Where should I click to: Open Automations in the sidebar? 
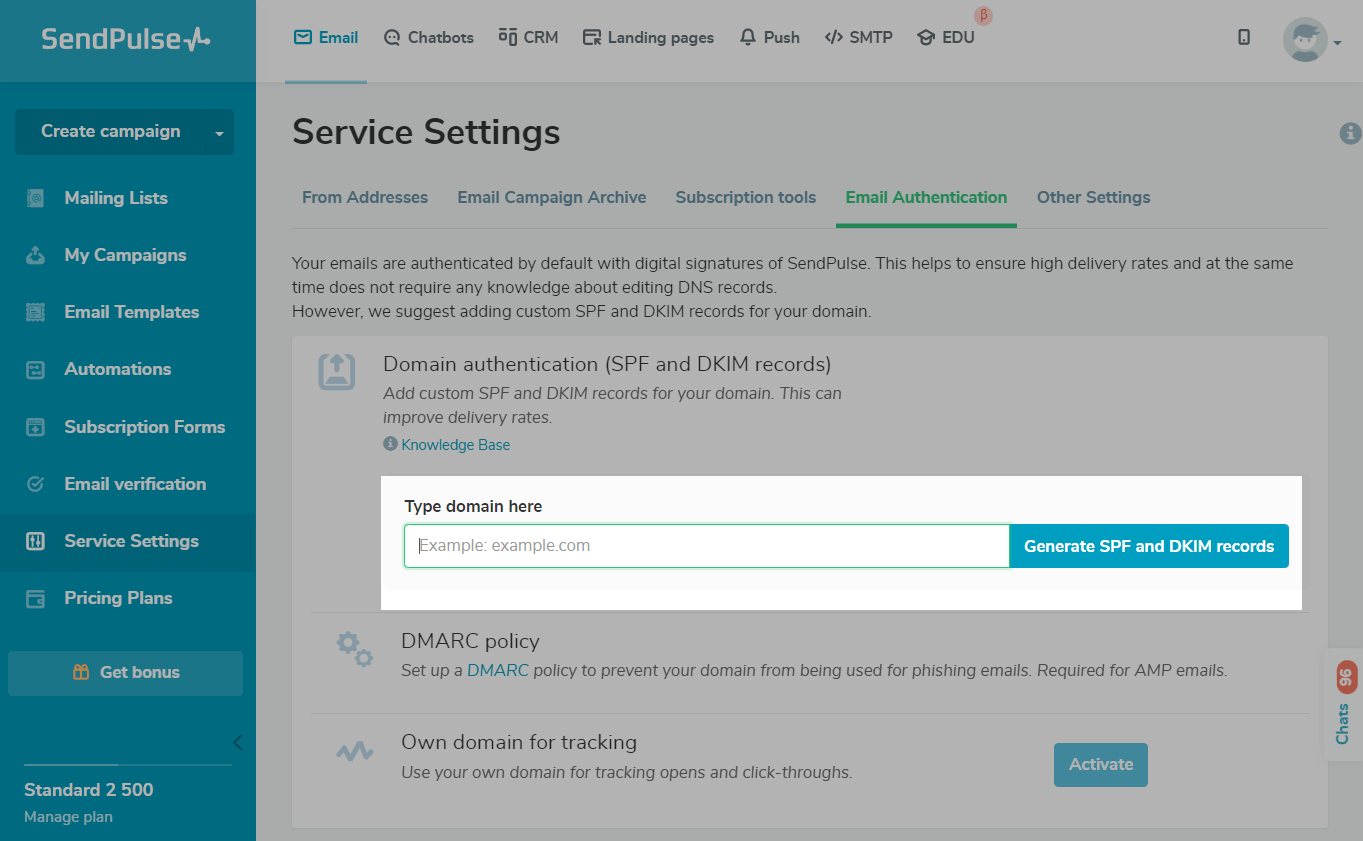(117, 369)
